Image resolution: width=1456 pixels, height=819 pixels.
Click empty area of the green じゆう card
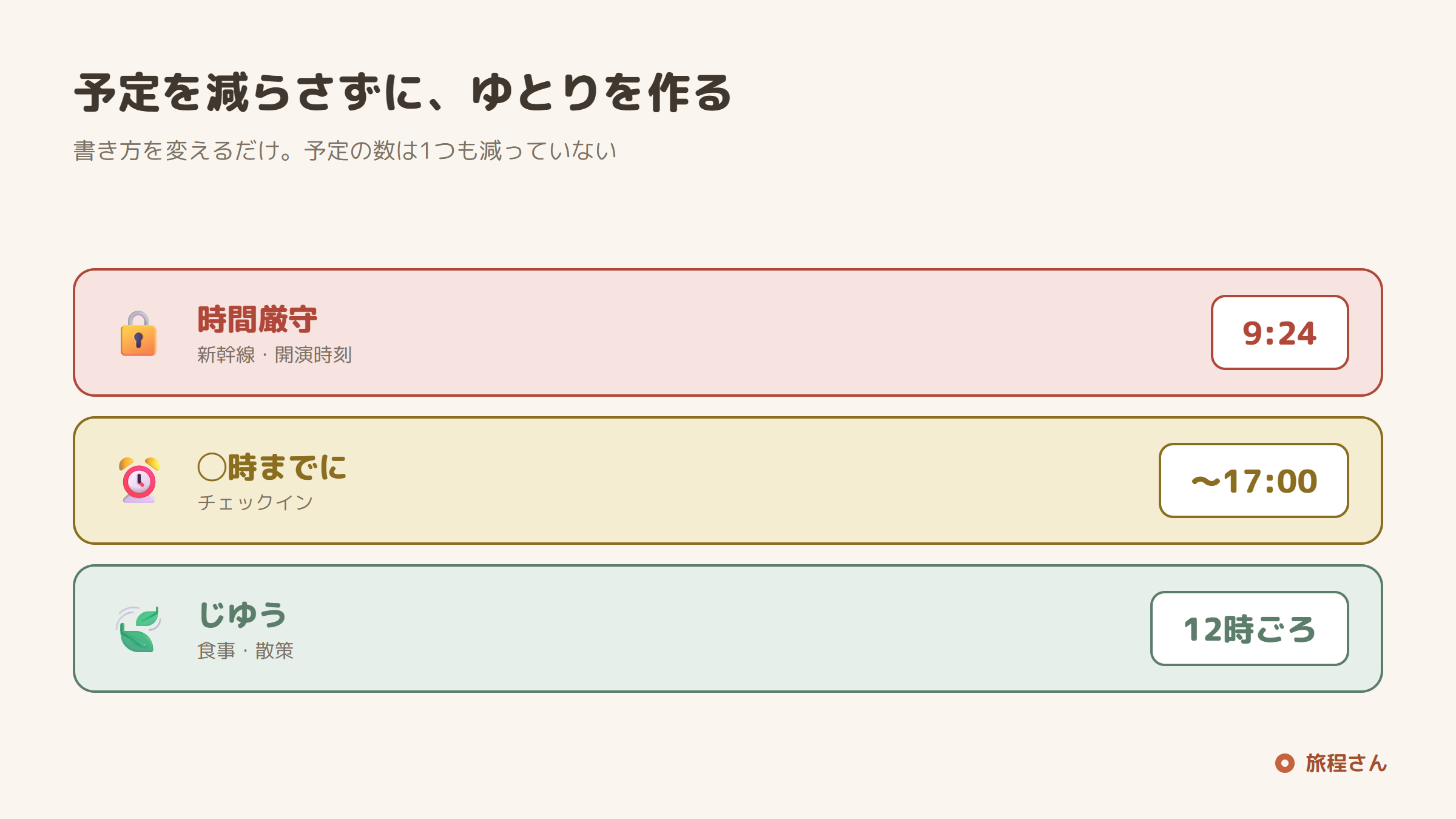pyautogui.click(x=728, y=629)
